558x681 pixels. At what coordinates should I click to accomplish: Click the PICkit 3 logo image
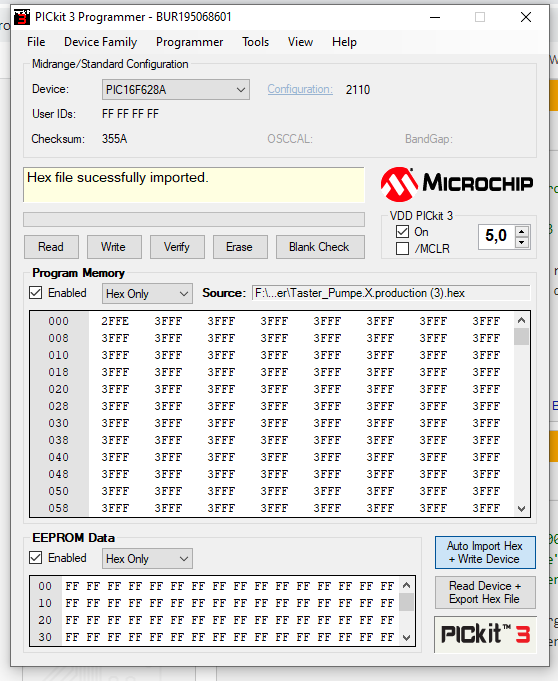[485, 634]
